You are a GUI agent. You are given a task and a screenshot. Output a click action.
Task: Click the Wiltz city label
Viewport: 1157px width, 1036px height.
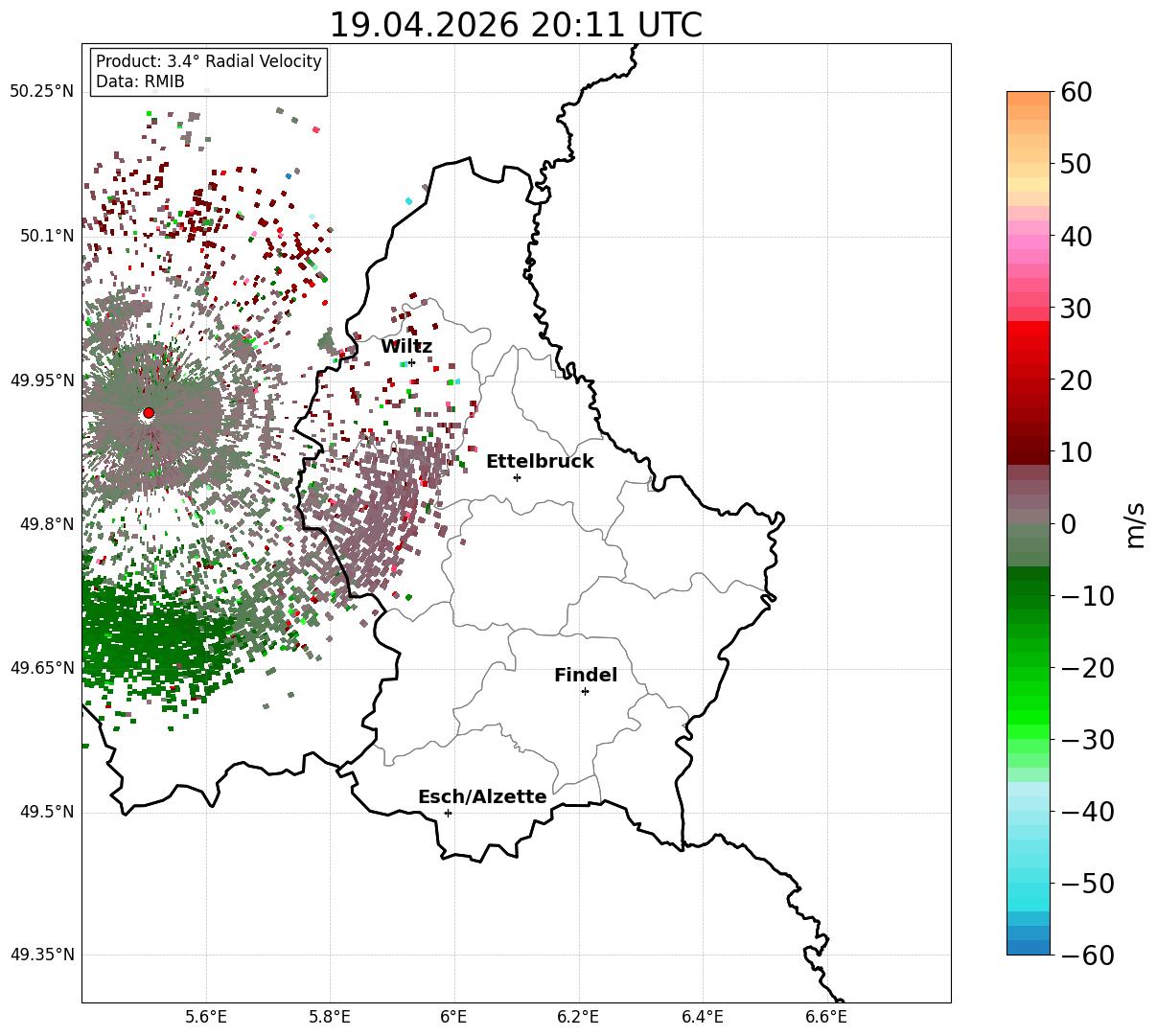(x=406, y=347)
